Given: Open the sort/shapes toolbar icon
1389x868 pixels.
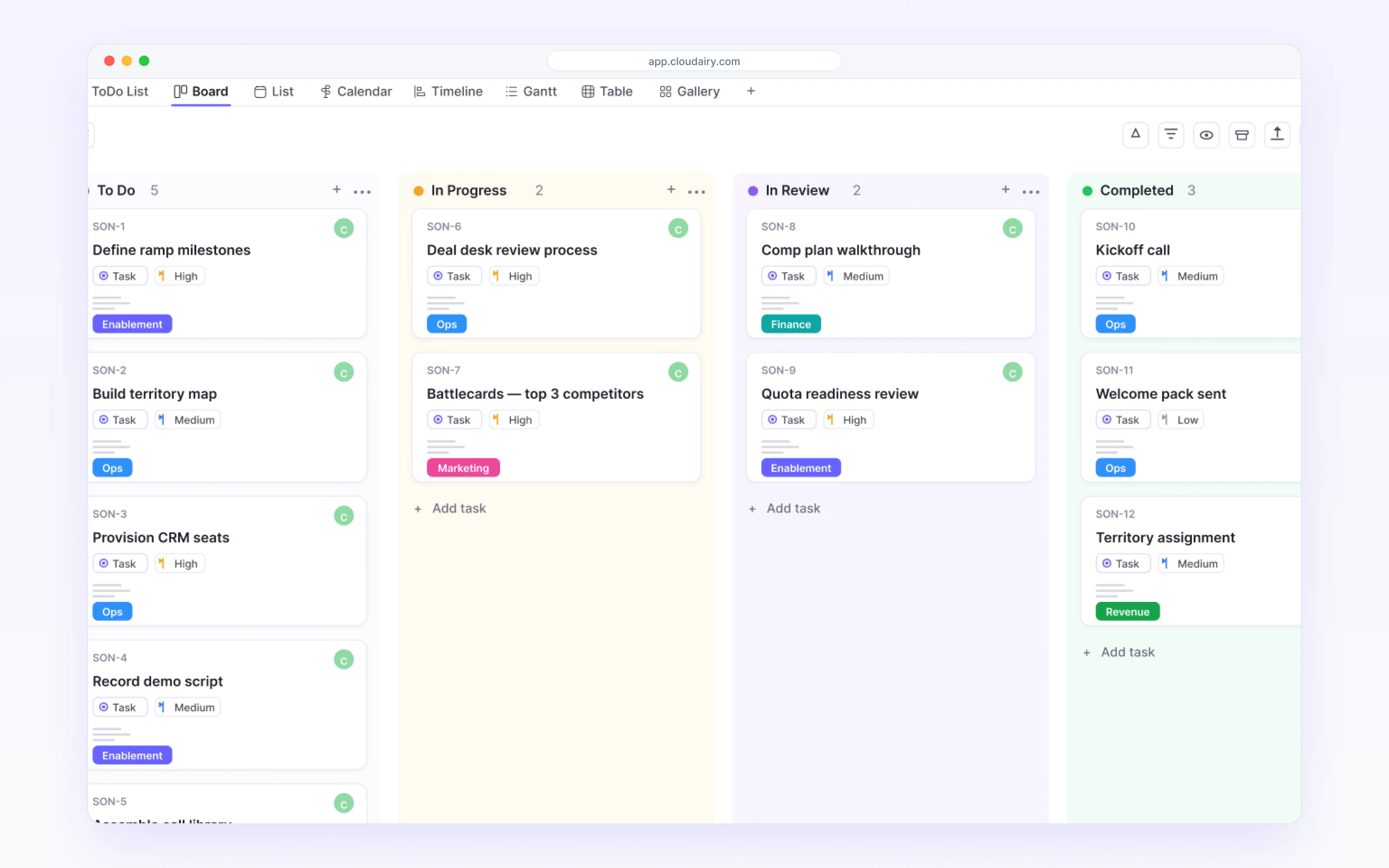Looking at the screenshot, I should [x=1135, y=135].
